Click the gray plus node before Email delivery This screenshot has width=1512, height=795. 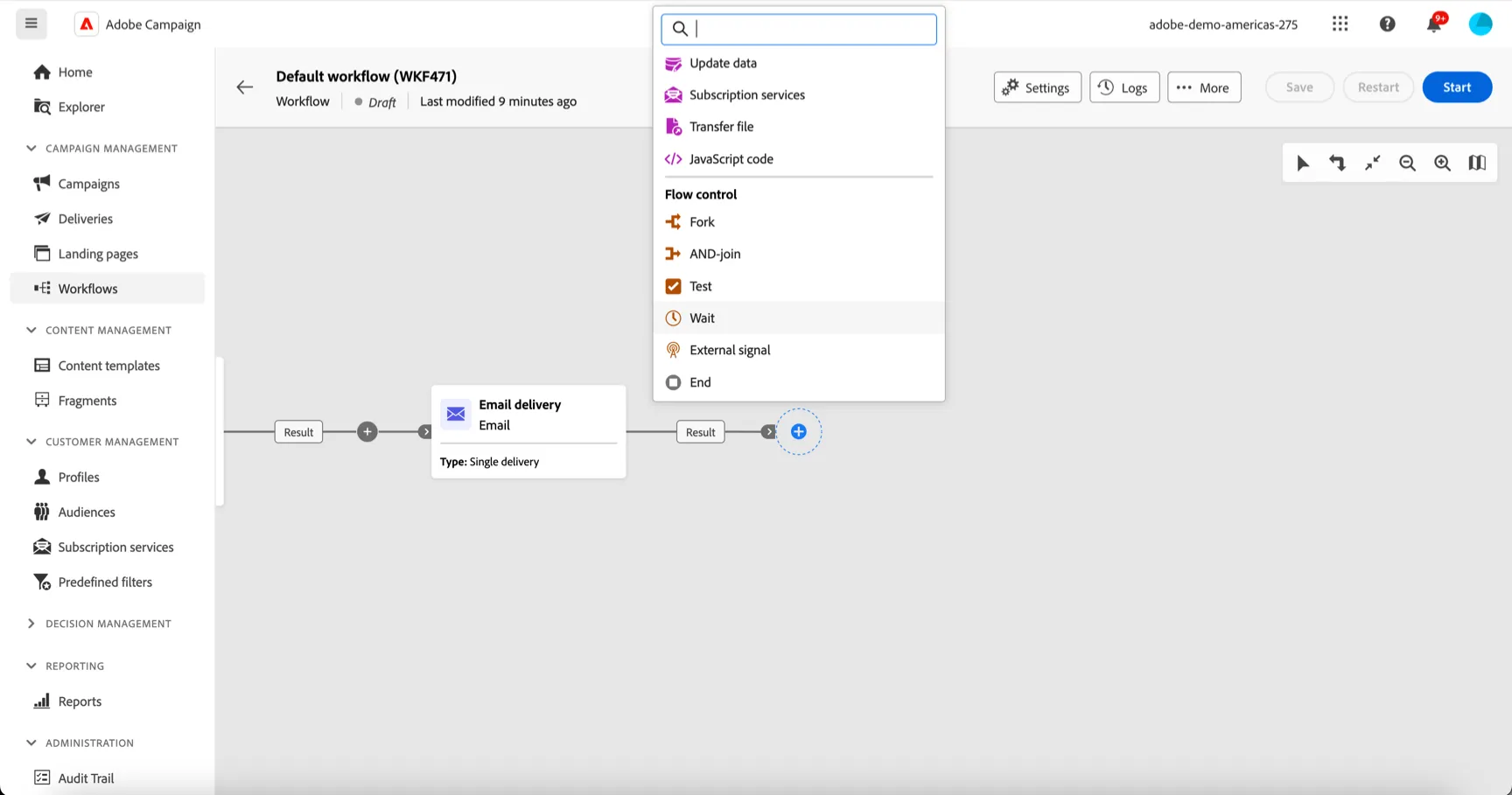pyautogui.click(x=367, y=432)
